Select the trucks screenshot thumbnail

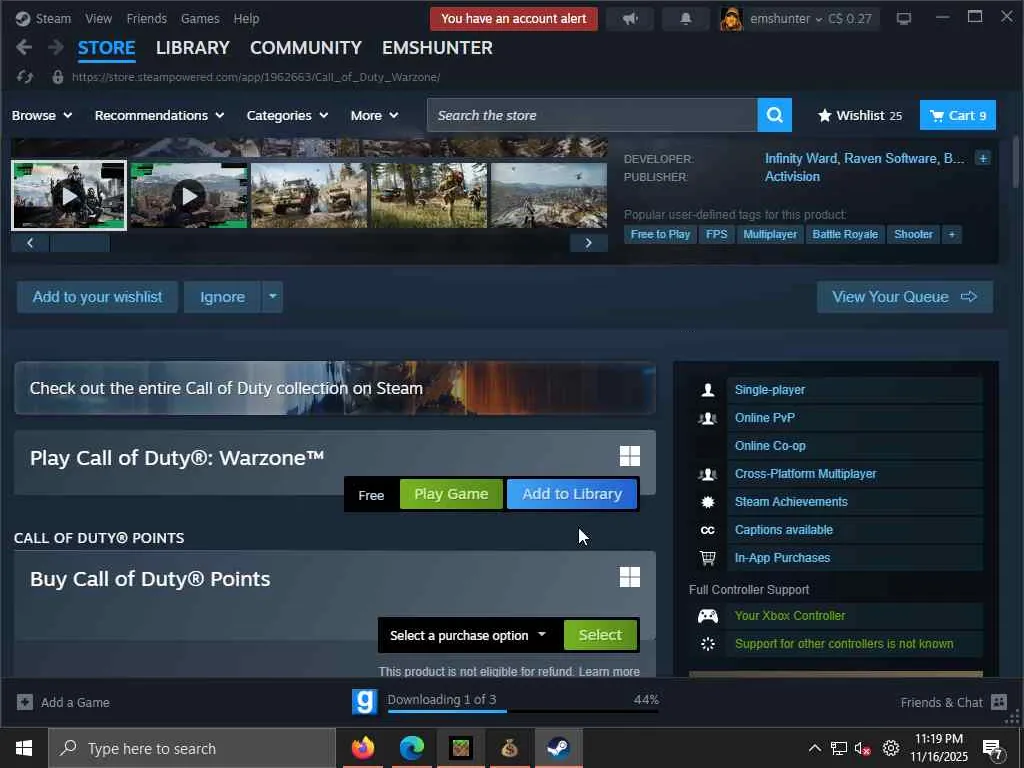click(x=309, y=195)
